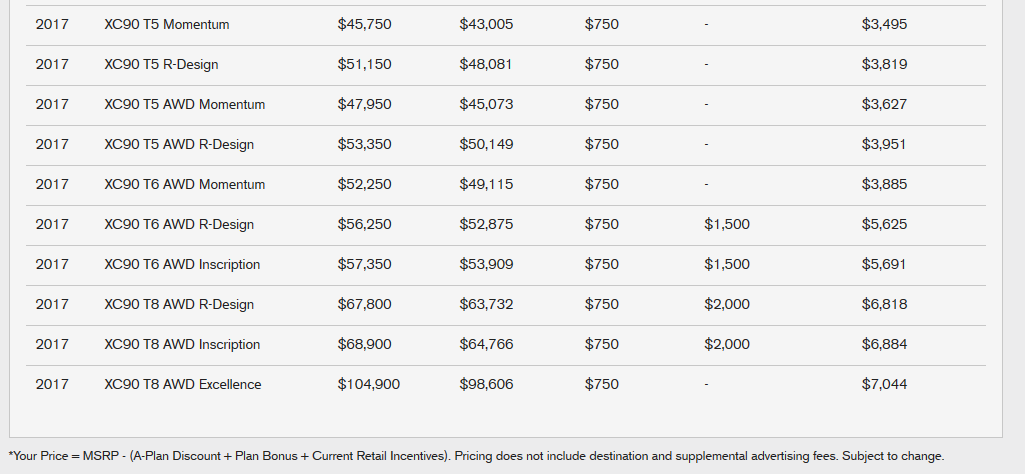The height and width of the screenshot is (474, 1025).
Task: Select XC90 T8 AWD R-Design model
Action: [x=178, y=304]
